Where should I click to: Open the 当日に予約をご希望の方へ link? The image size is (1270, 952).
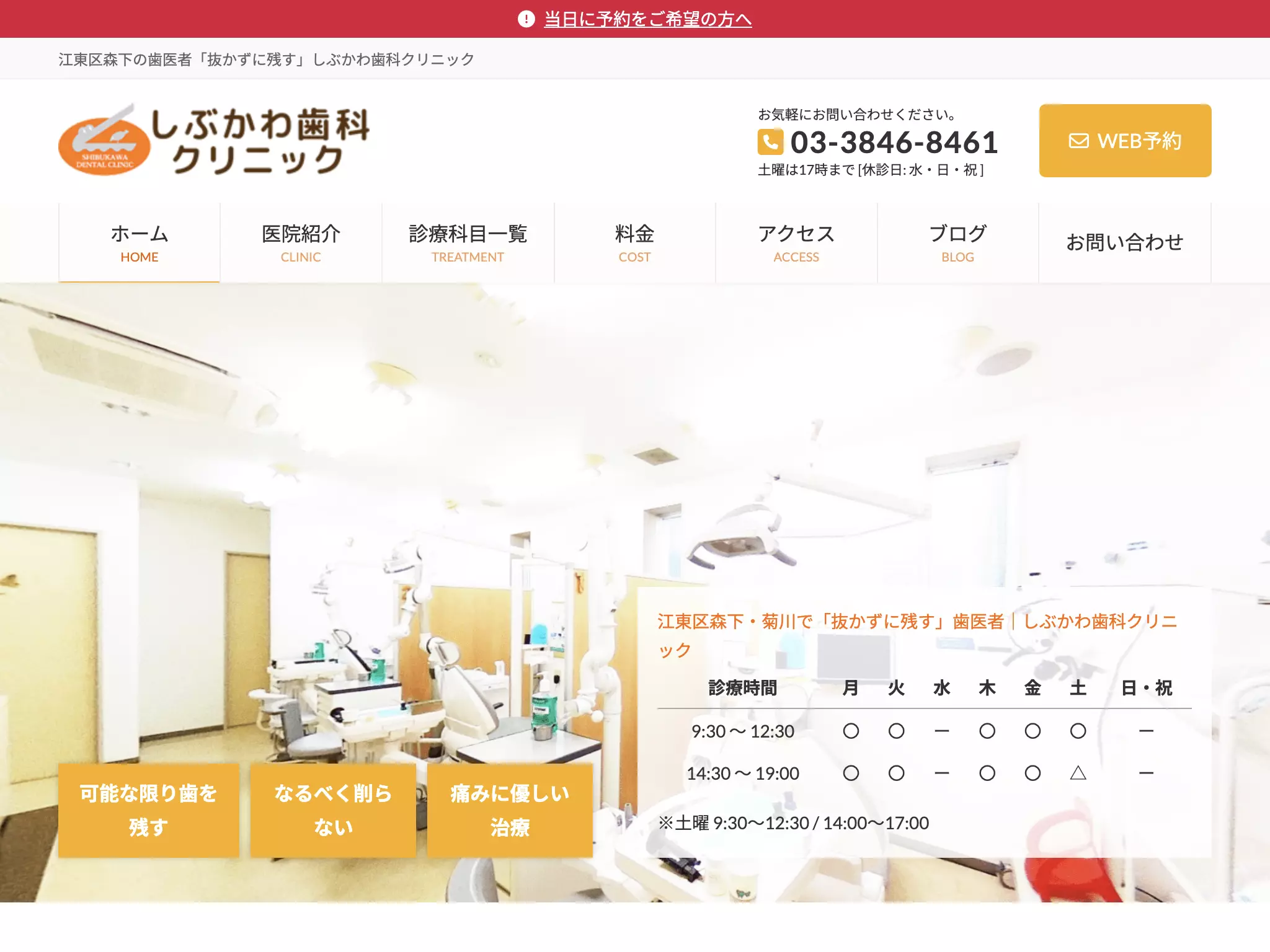[x=647, y=19]
